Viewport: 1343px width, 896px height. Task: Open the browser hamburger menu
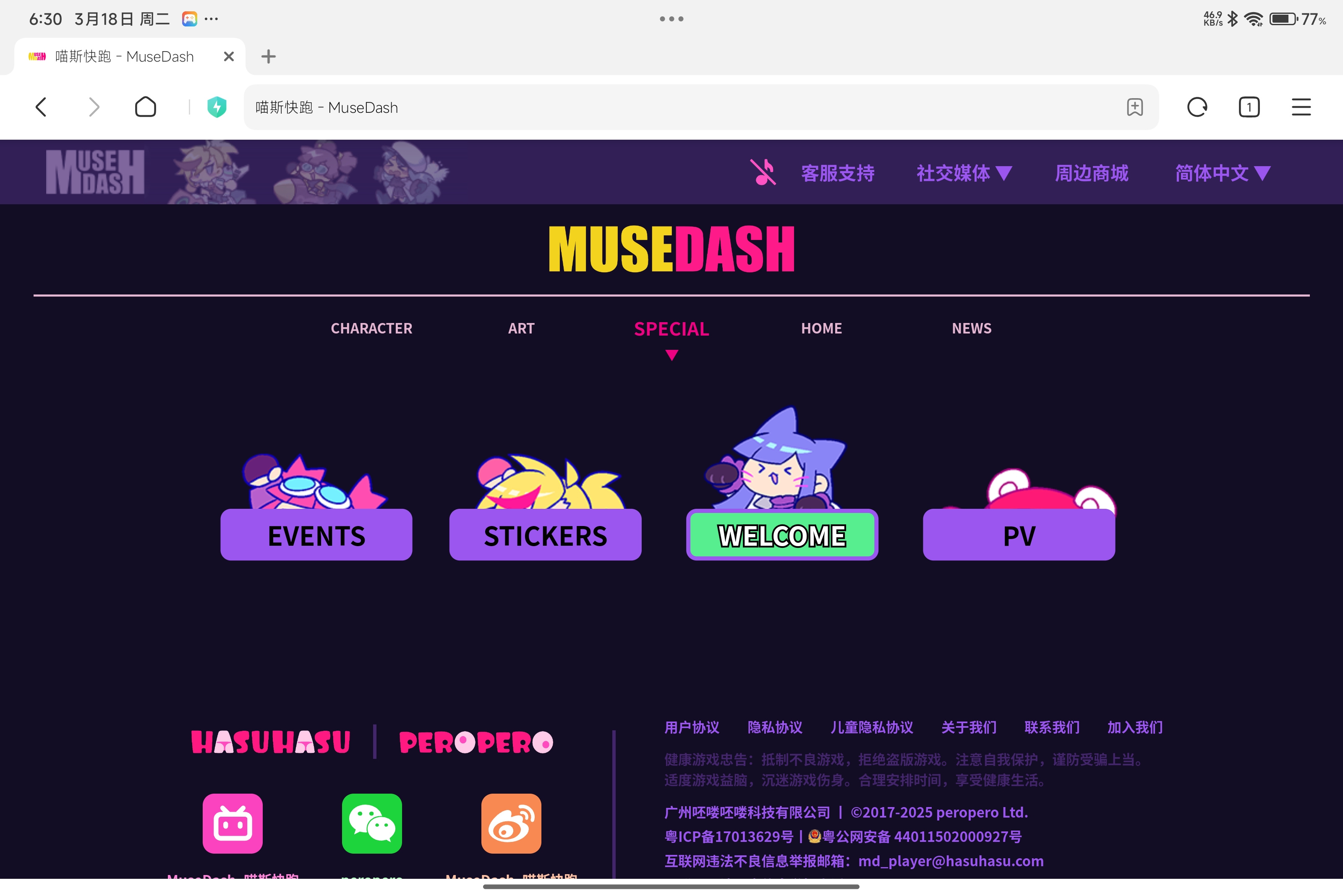(x=1301, y=107)
